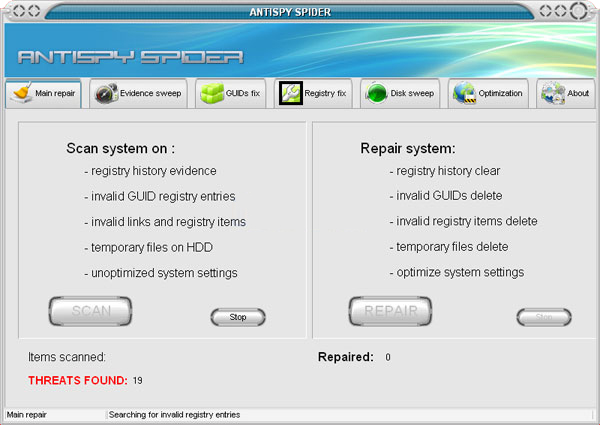Switch to the Evidence sweep tab
Screen dimensions: 600x425
(x=138, y=93)
